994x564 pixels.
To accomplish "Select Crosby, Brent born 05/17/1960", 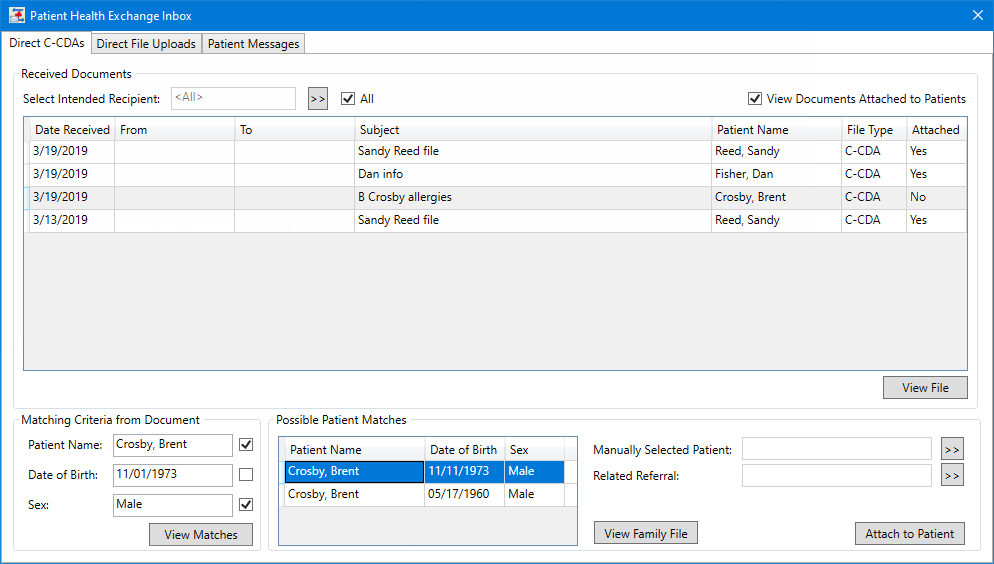I will 355,494.
